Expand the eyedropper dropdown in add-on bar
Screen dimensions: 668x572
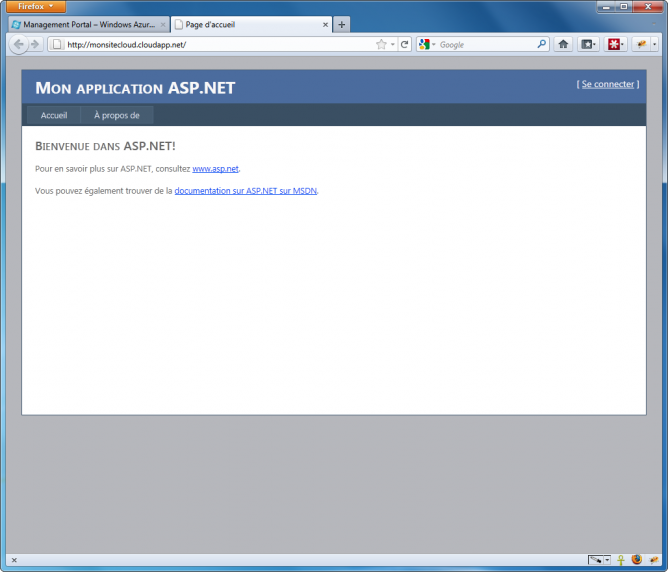[608, 560]
